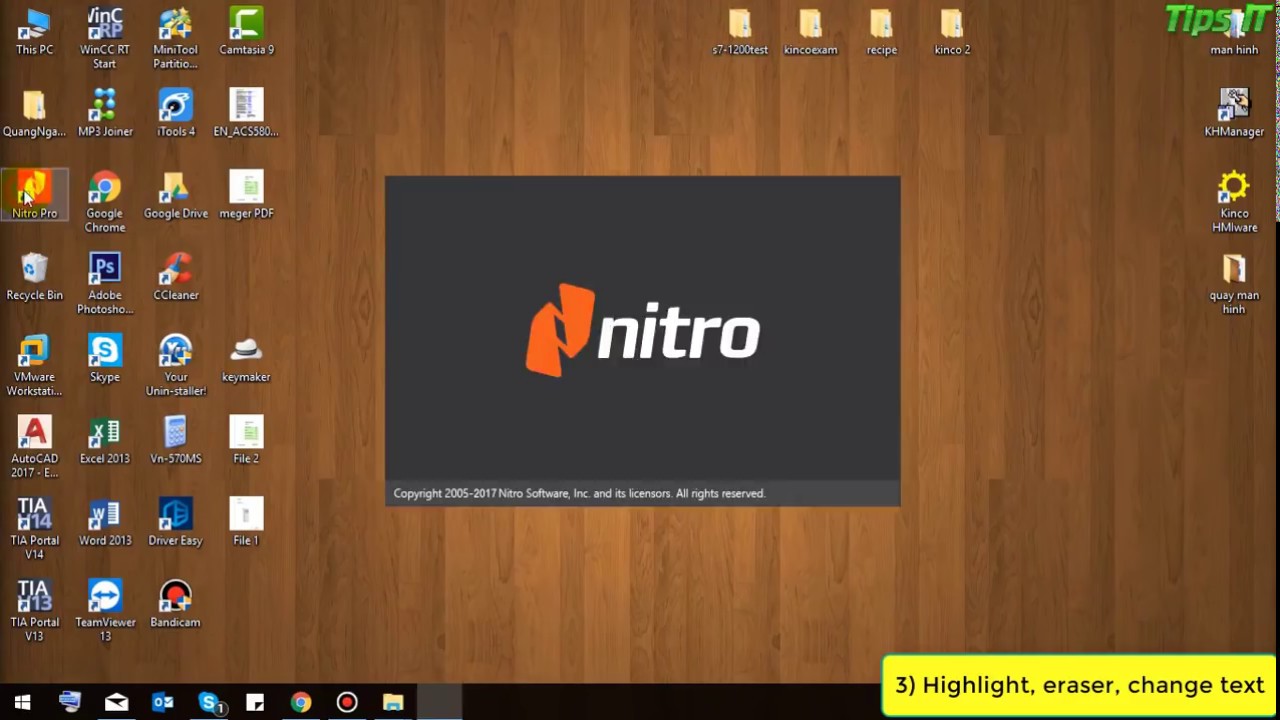Click the TeamViewer 13 shortcut
The image size is (1280, 720).
click(105, 612)
